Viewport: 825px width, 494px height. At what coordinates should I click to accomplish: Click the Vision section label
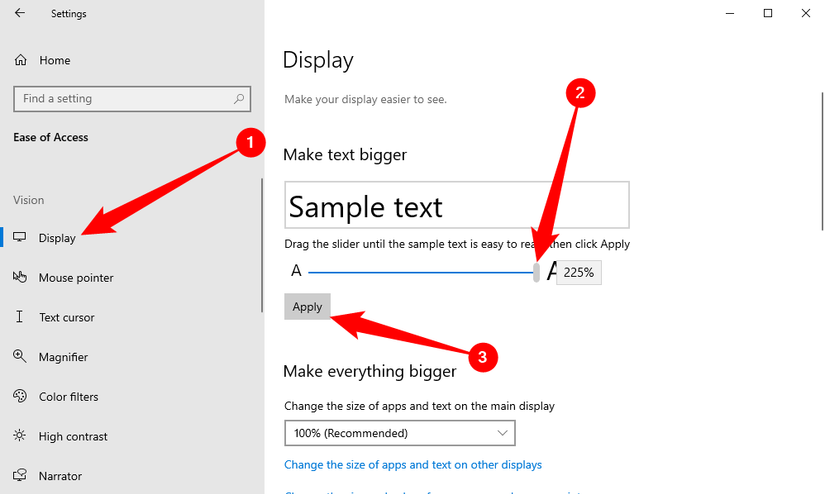point(29,200)
